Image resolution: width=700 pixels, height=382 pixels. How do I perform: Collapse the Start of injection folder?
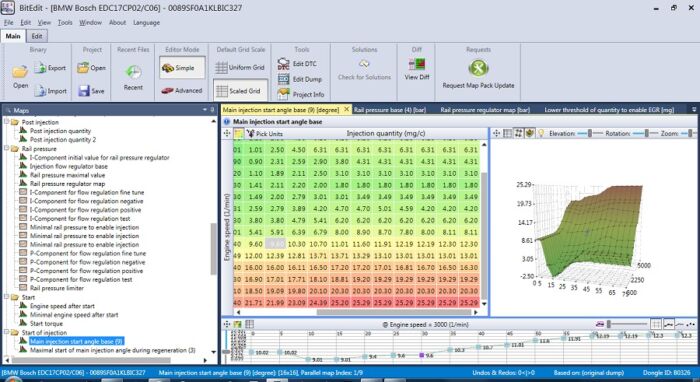pos(7,332)
